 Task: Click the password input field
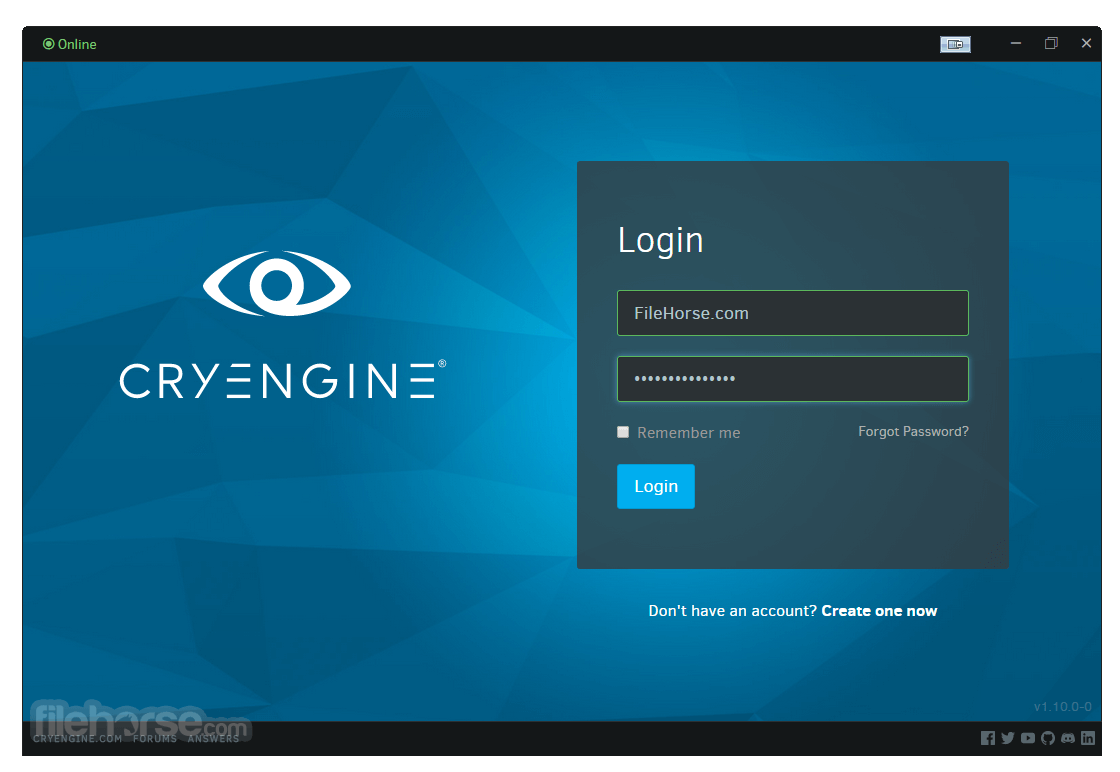click(792, 379)
